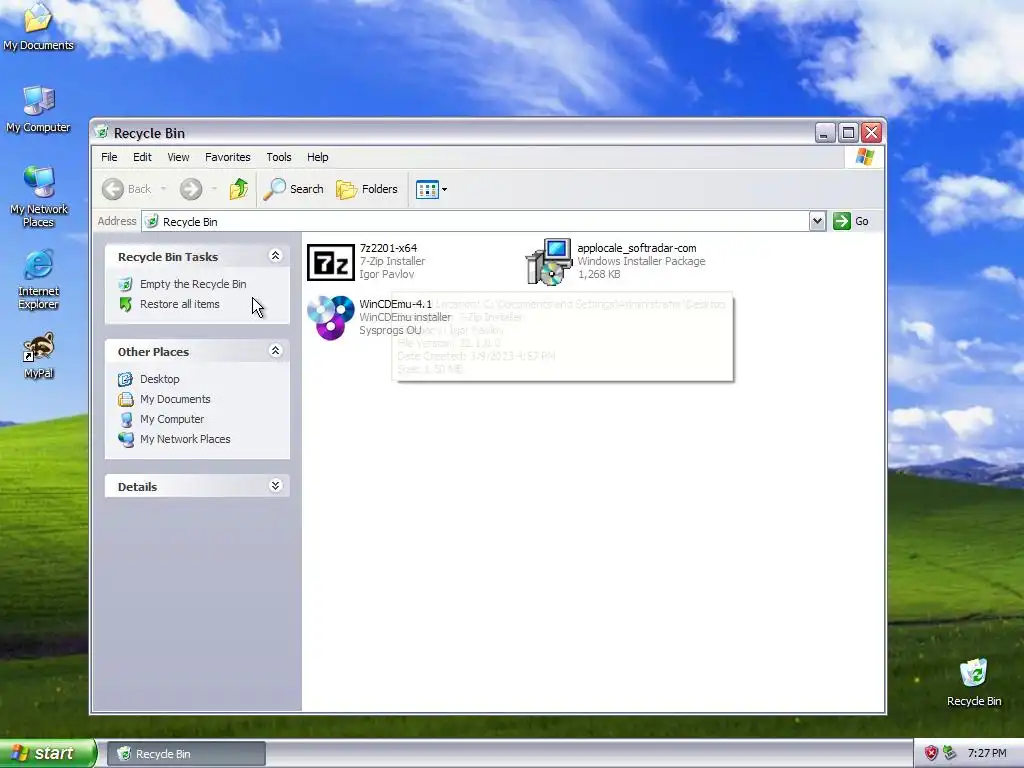1024x768 pixels.
Task: Open the File menu
Action: tap(109, 157)
